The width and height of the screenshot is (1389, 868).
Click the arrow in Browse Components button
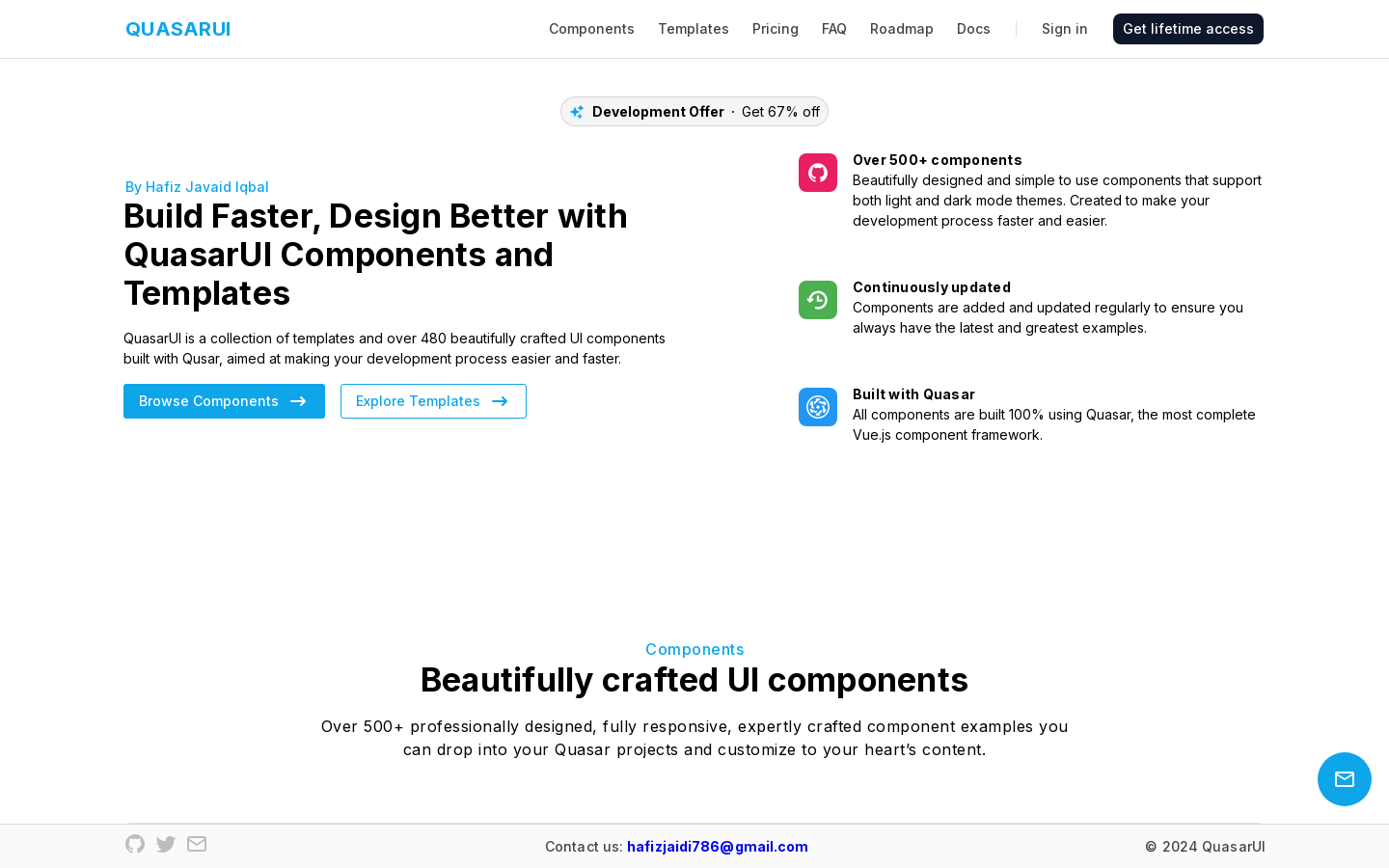point(298,401)
